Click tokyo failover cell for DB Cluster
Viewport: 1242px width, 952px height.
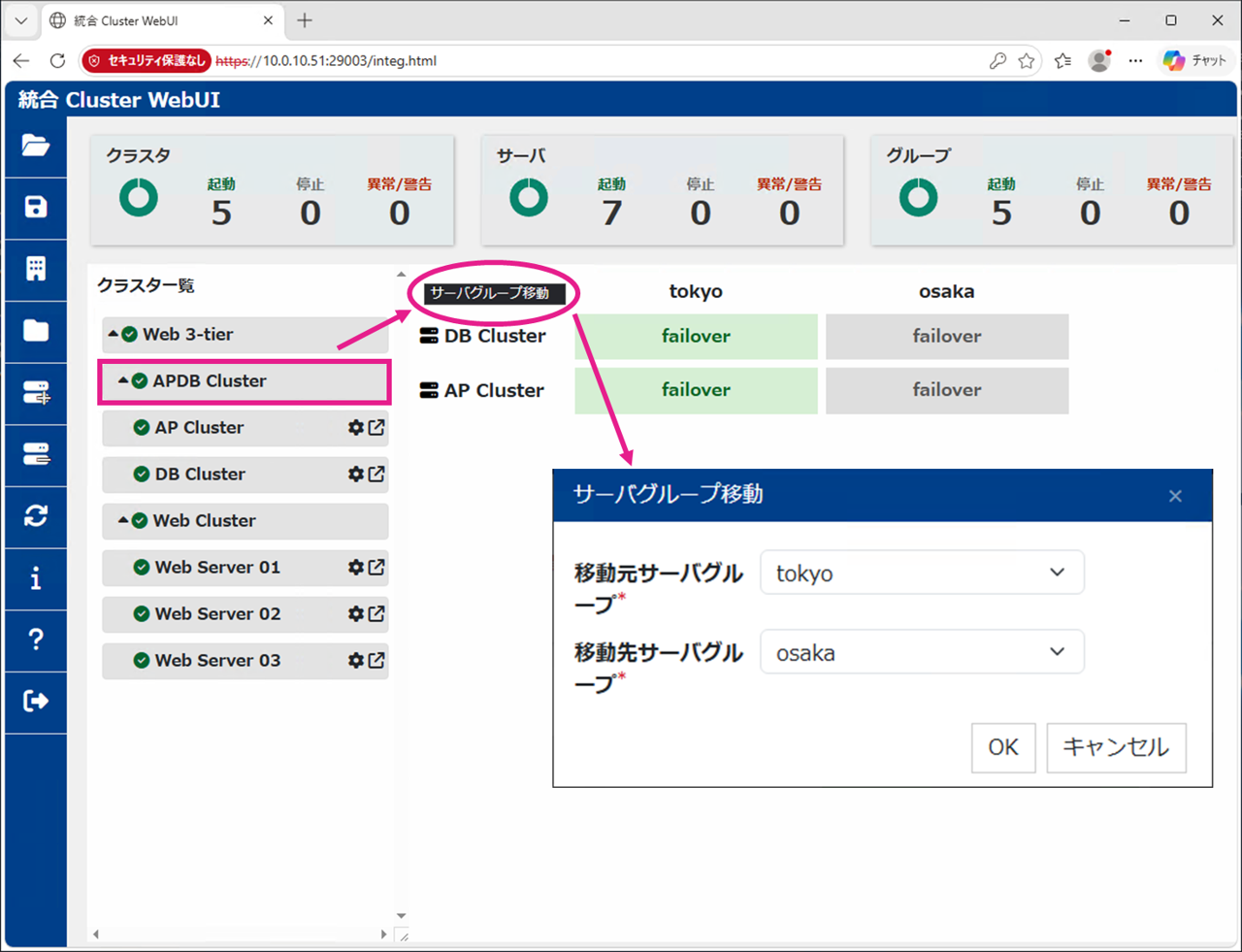pos(696,336)
